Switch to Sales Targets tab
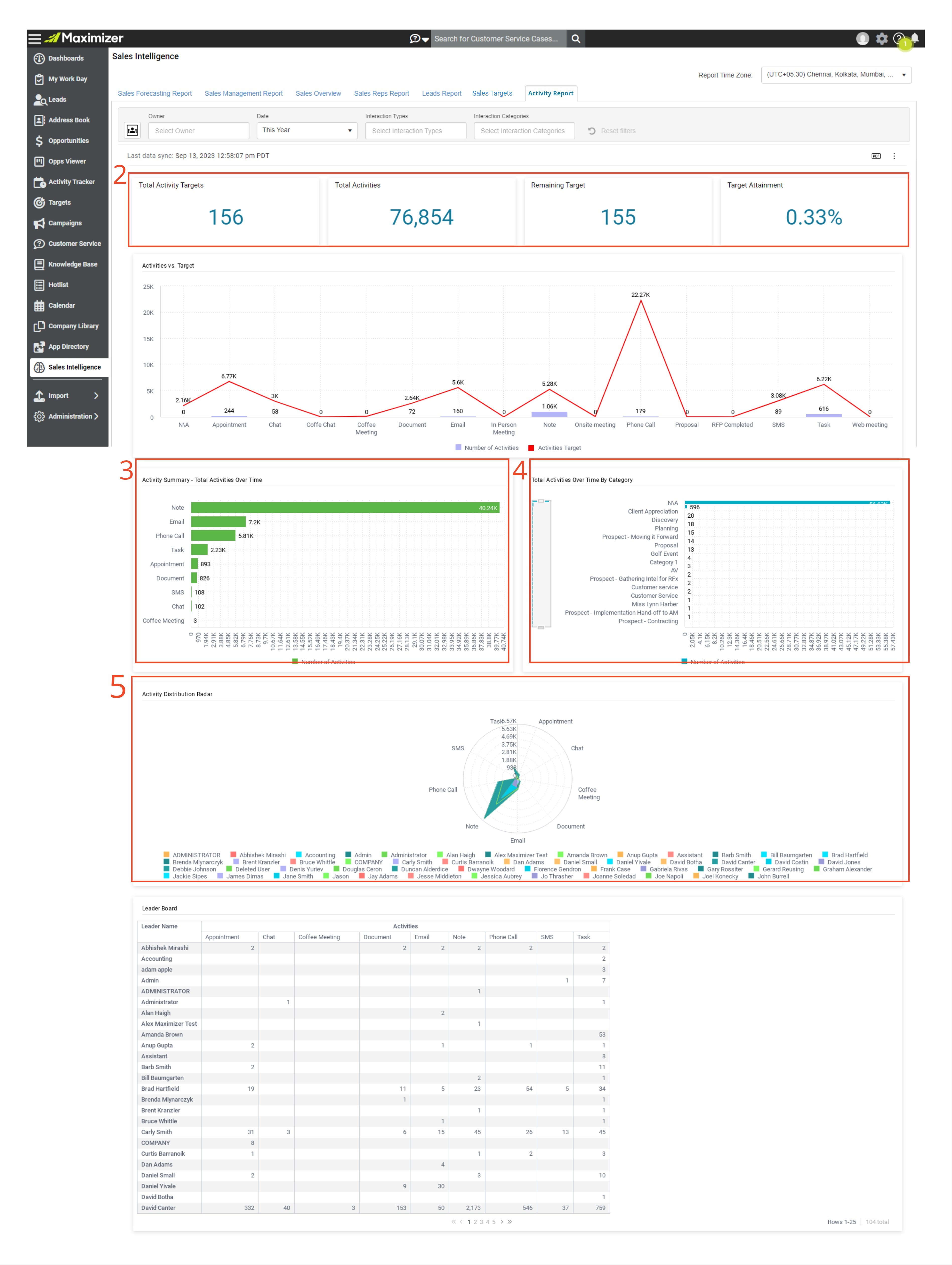The height and width of the screenshot is (1265, 952). pyautogui.click(x=492, y=94)
